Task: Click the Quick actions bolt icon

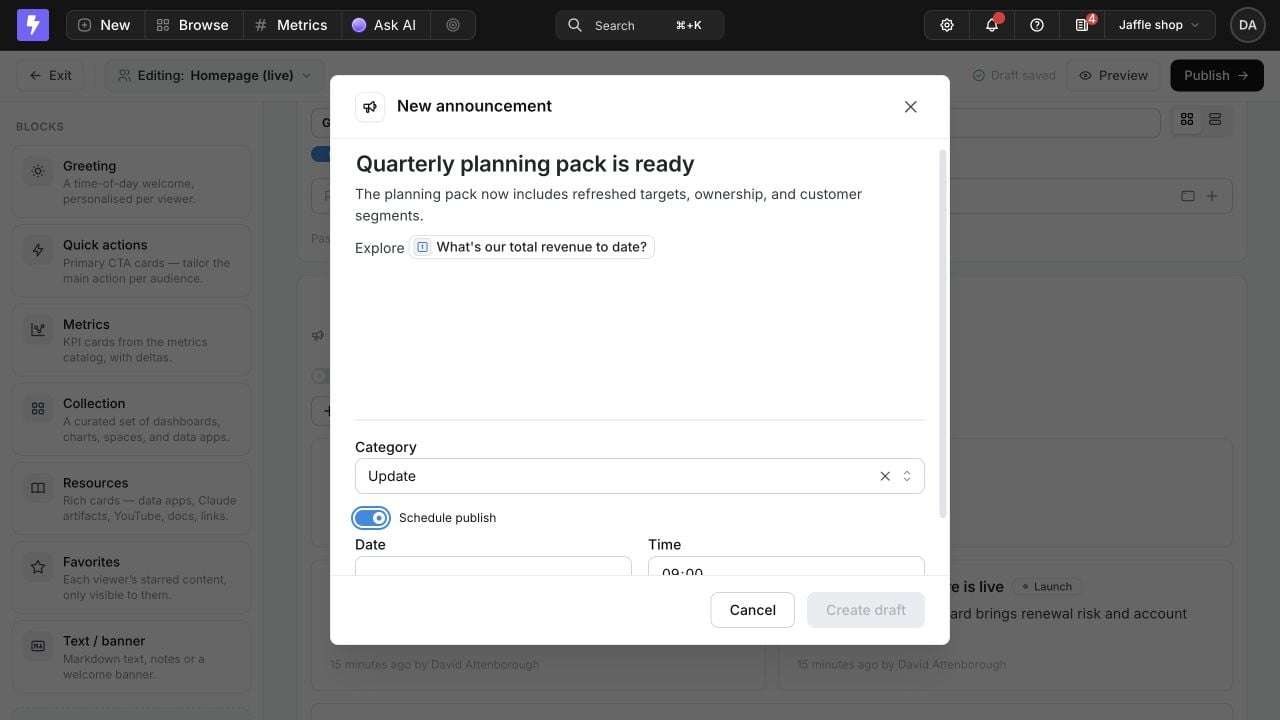Action: [38, 250]
